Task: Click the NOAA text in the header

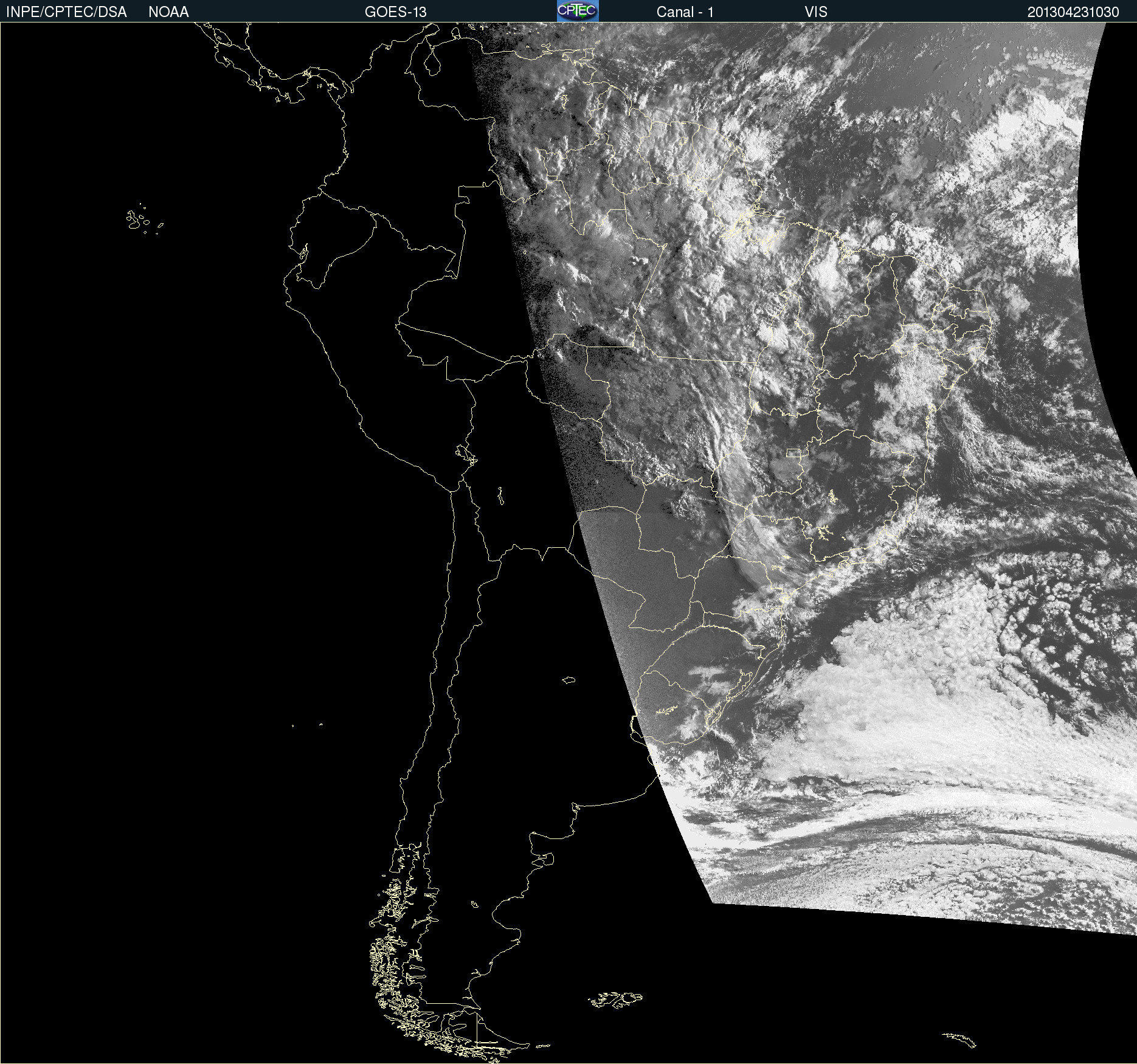Action: (x=168, y=12)
